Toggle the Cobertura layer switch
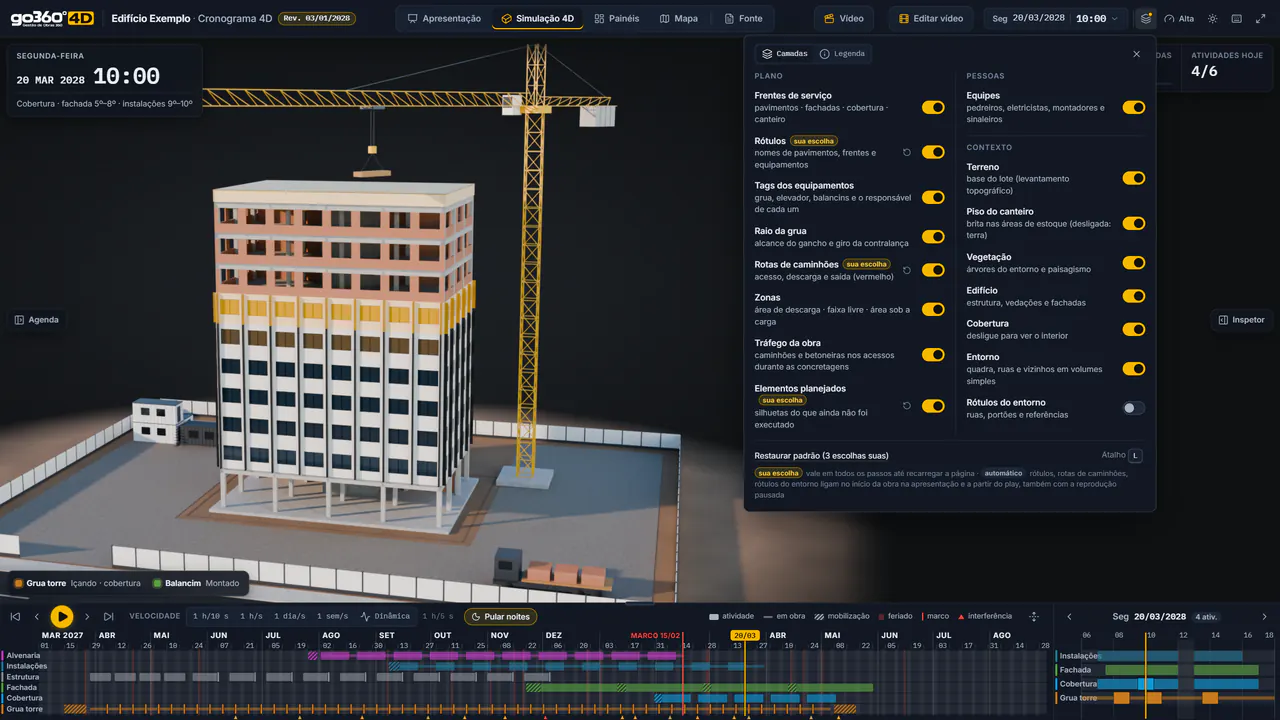Viewport: 1280px width, 720px height. click(1133, 329)
